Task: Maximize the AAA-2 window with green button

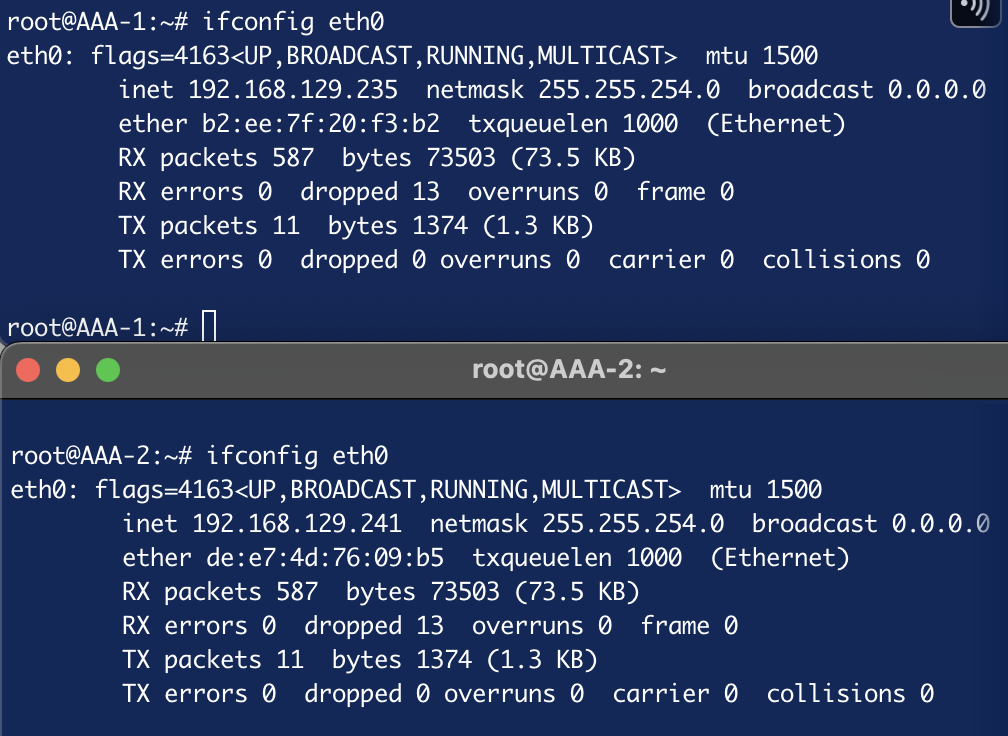Action: [x=107, y=370]
